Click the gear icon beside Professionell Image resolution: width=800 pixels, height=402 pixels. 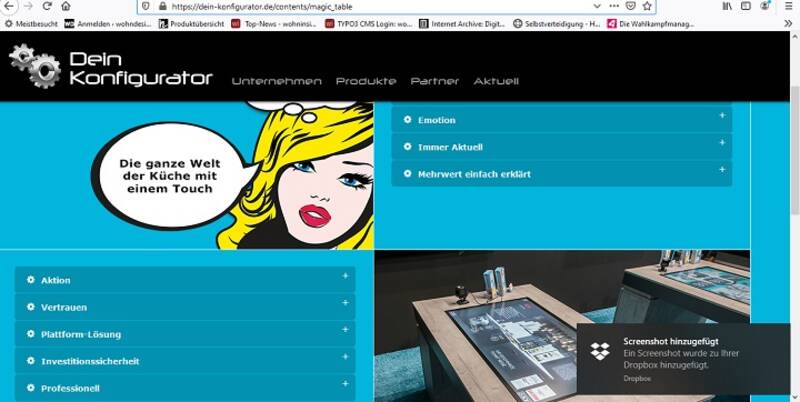click(x=31, y=388)
